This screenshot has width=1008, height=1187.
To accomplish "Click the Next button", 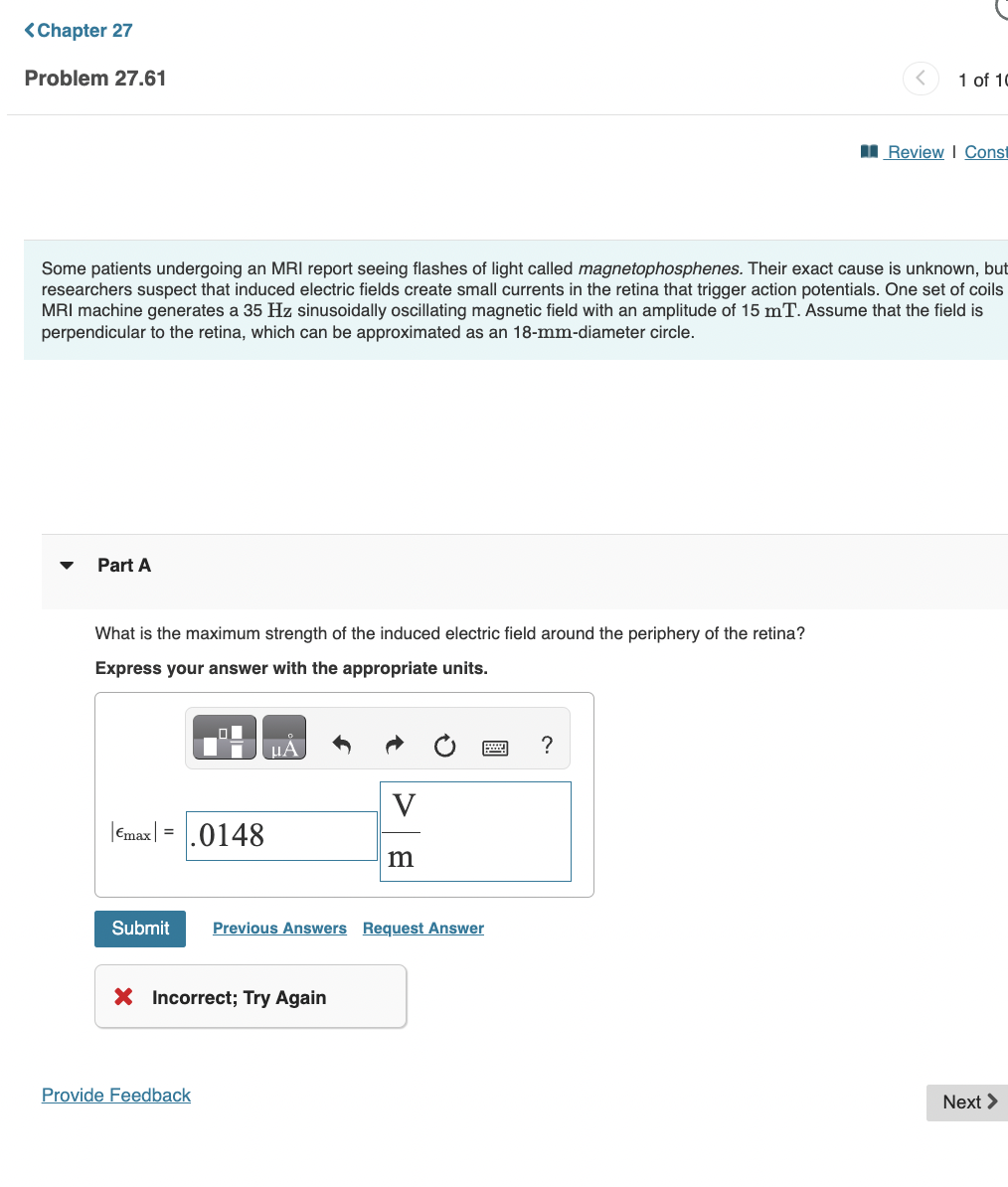I will coord(968,1102).
